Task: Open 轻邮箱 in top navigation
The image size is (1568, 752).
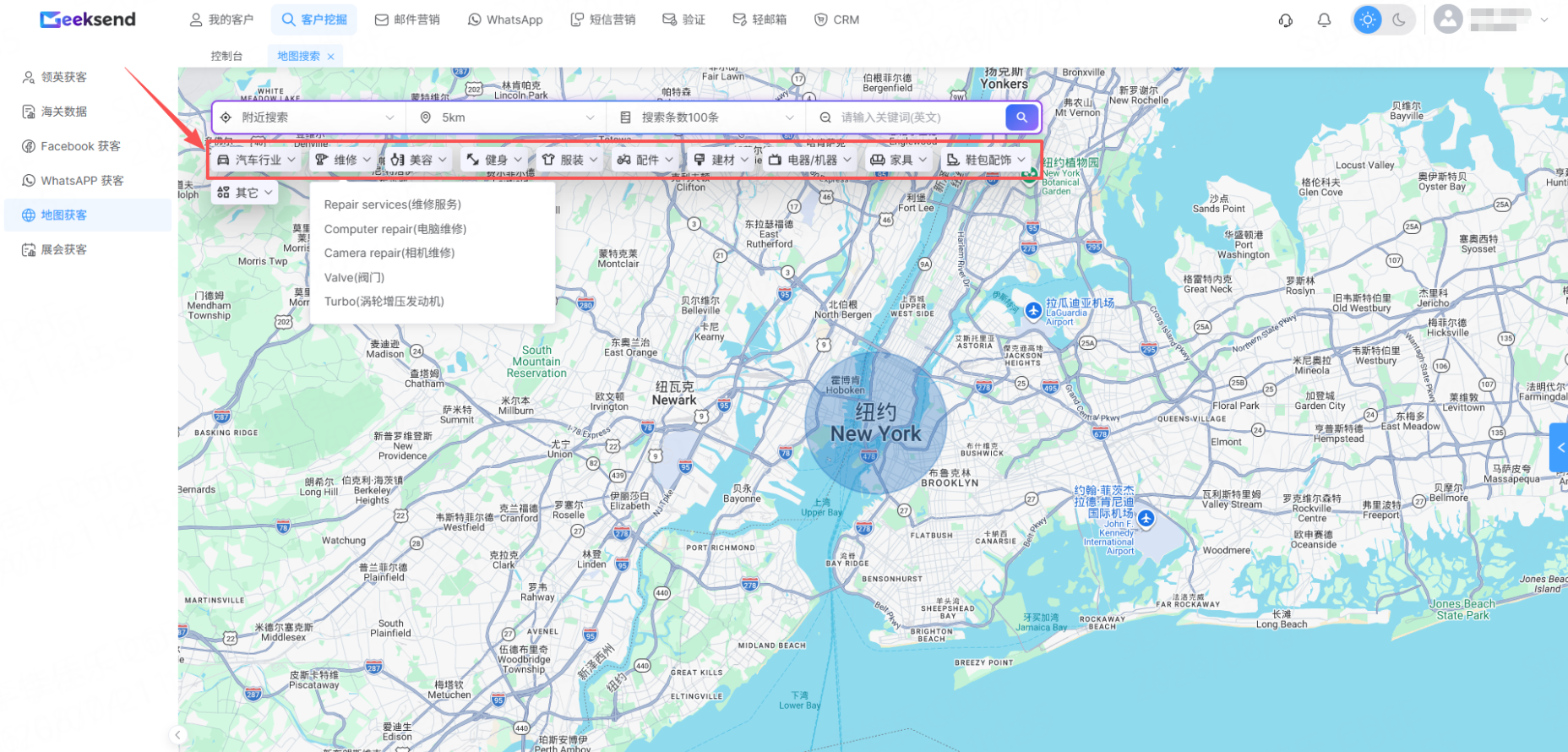Action: pos(759,19)
